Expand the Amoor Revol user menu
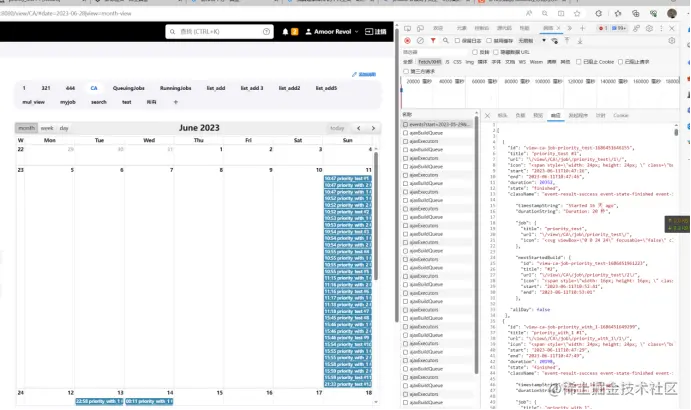Image resolution: width=691 pixels, height=410 pixels. tap(332, 32)
